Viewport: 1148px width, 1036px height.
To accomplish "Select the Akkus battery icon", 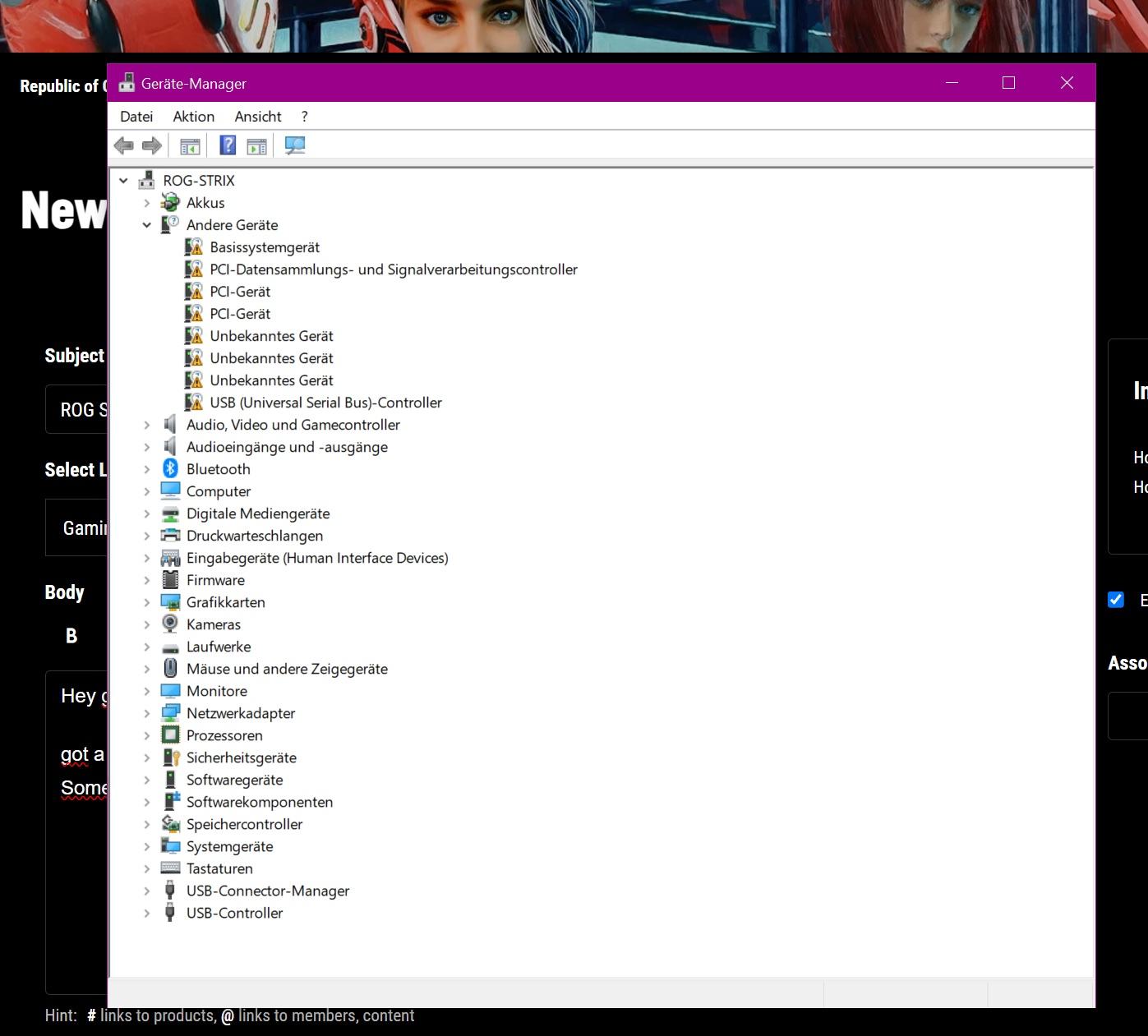I will click(170, 202).
